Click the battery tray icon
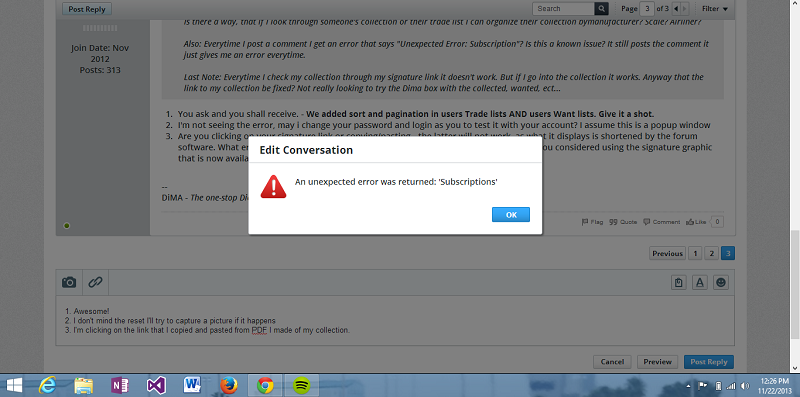 coord(718,386)
